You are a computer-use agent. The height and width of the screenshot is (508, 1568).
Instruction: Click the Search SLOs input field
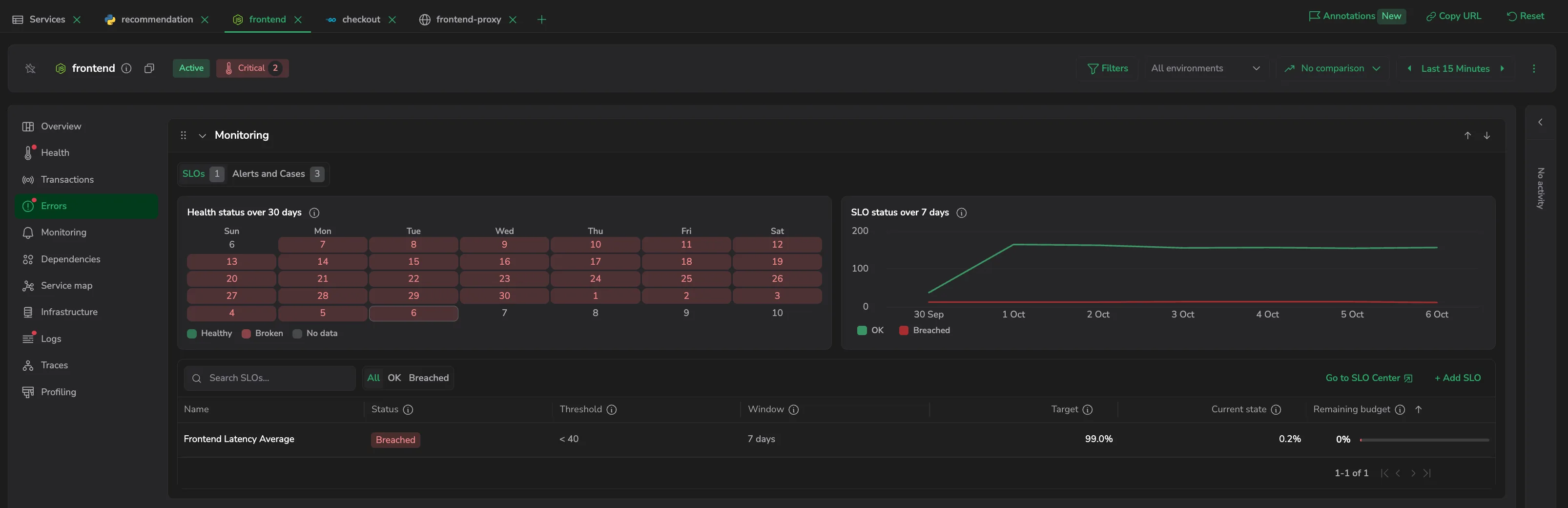coord(269,378)
